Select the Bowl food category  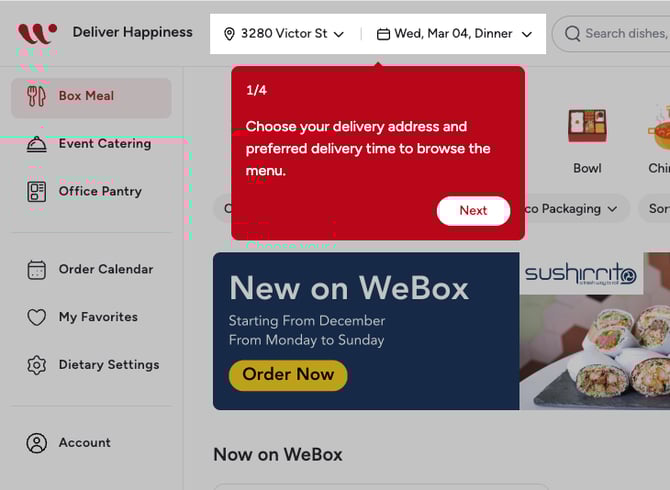pos(587,140)
